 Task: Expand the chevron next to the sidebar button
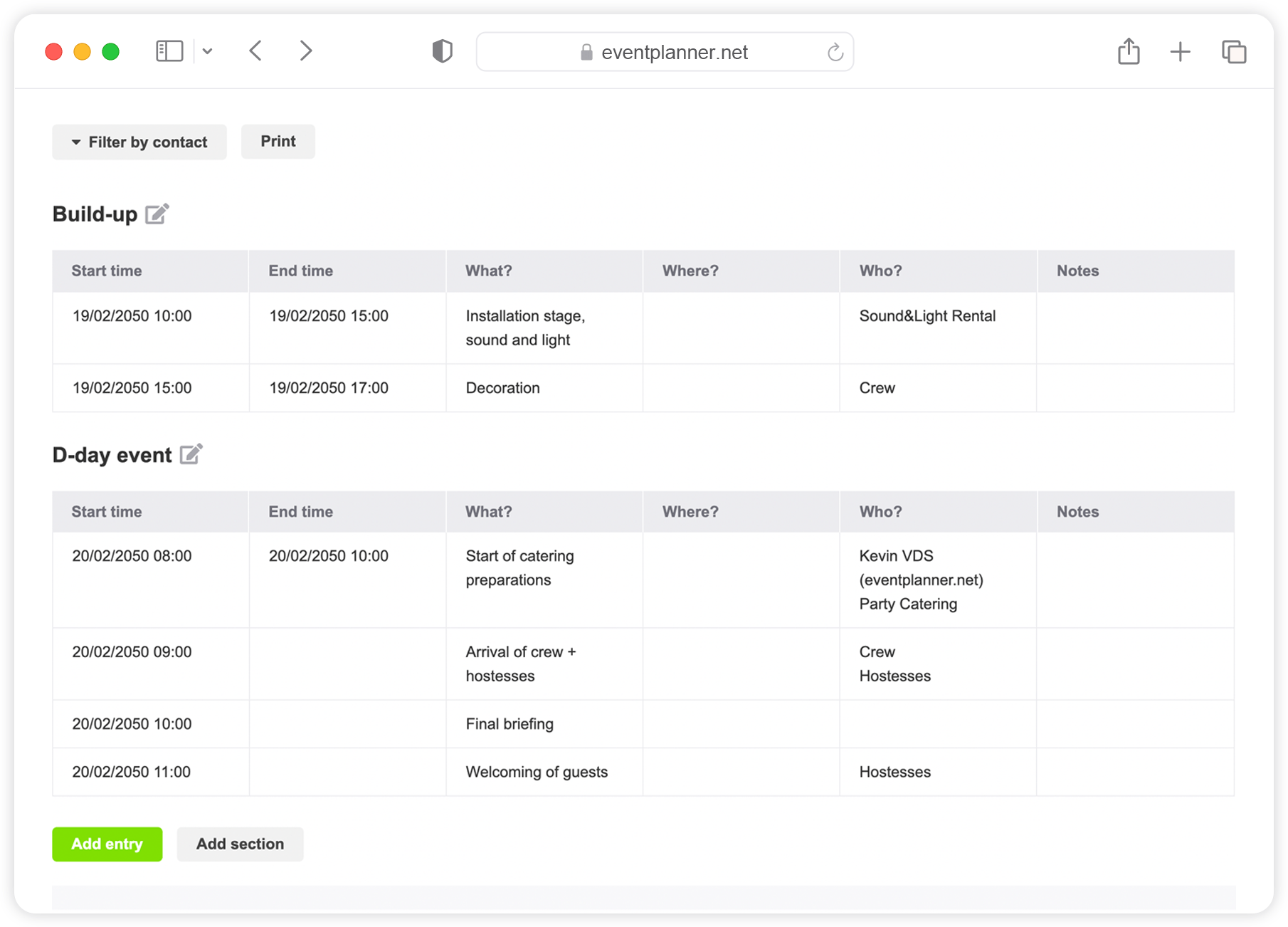point(208,51)
